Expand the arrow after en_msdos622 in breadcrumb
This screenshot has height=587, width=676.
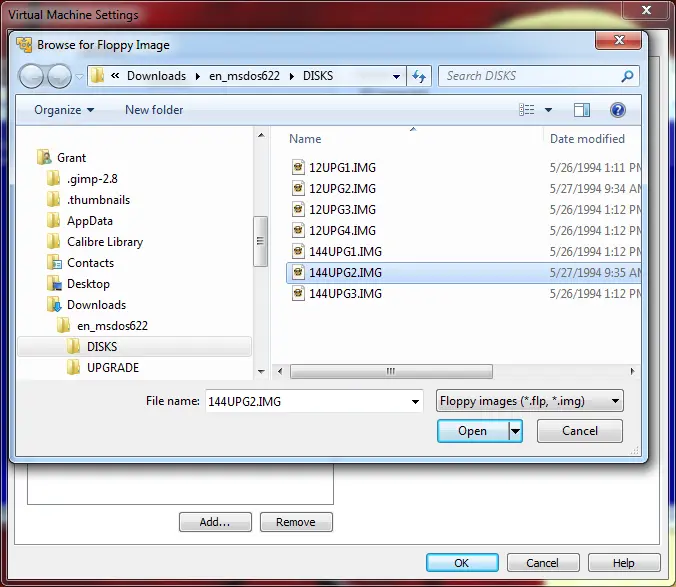292,76
